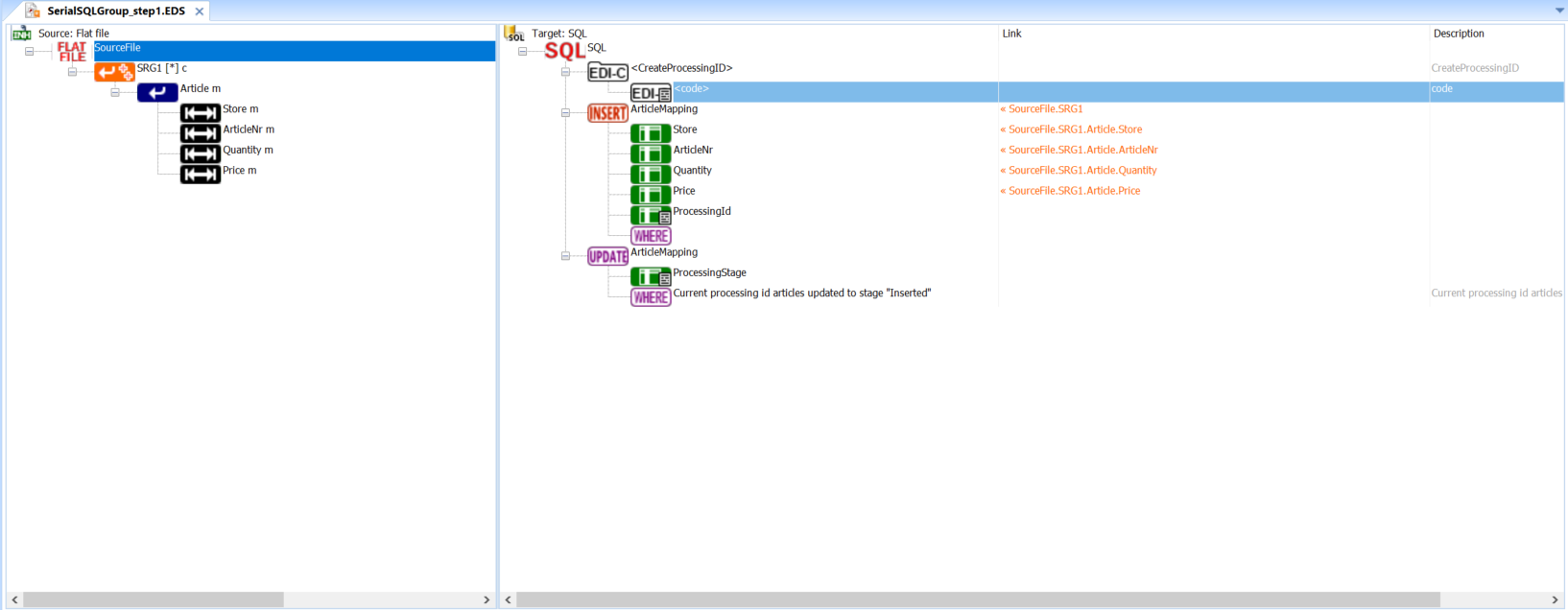Click the WHERE icon under ProcessingId
This screenshot has height=610, width=1568.
[651, 236]
